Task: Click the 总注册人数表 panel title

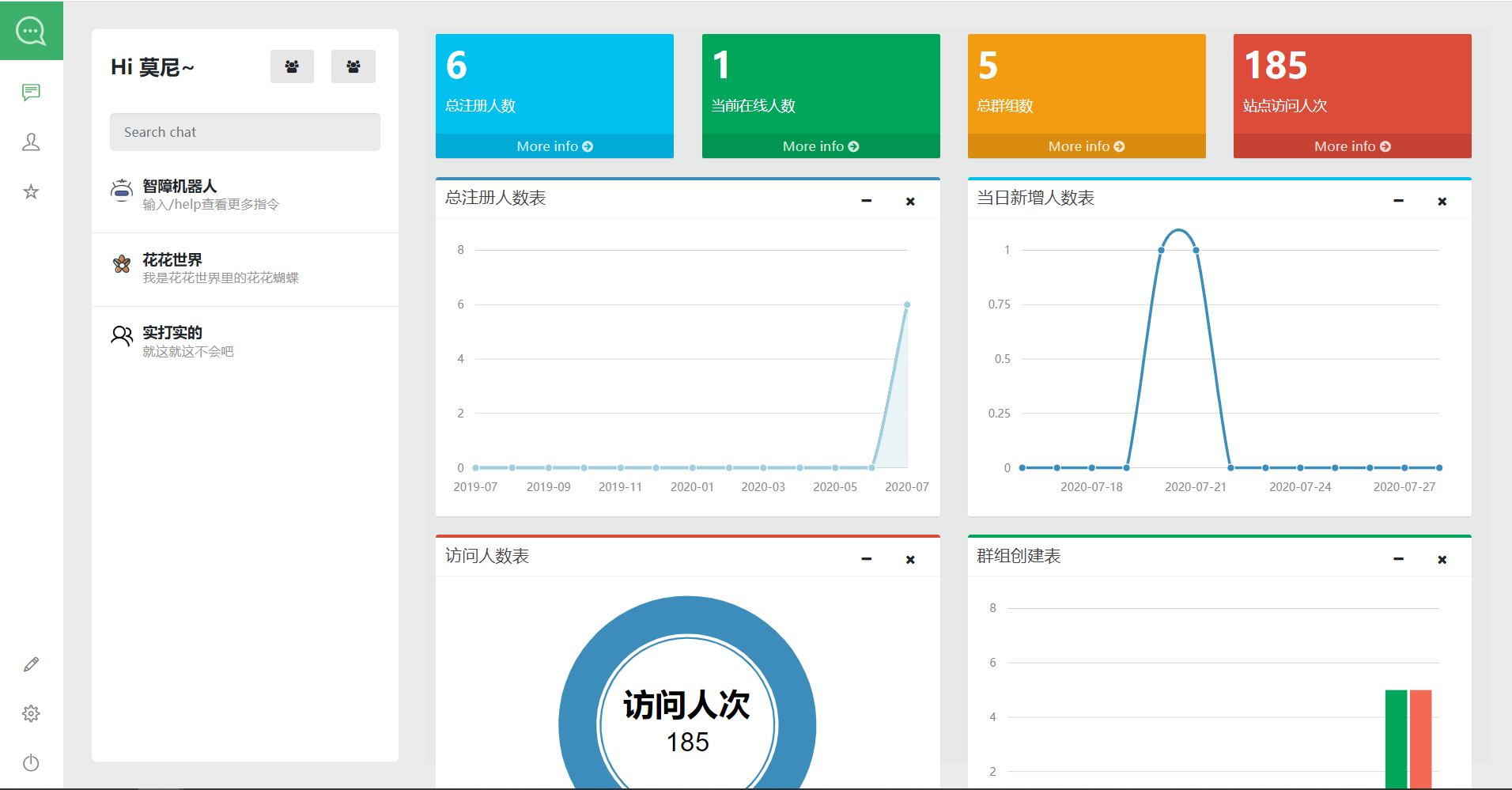Action: coord(496,198)
